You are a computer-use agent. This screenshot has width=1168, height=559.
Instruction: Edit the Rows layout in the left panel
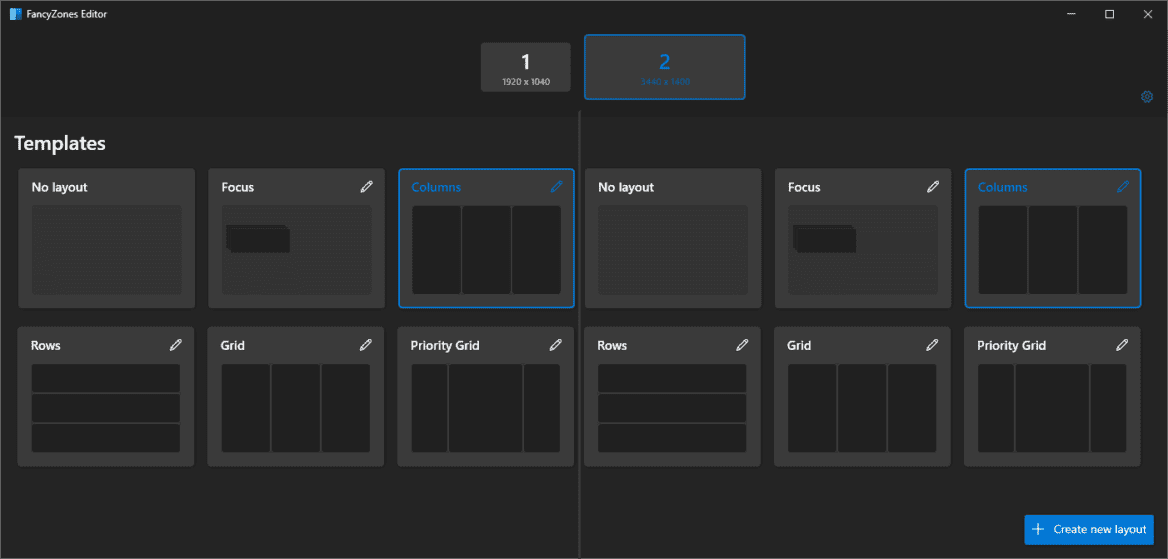pyautogui.click(x=176, y=345)
